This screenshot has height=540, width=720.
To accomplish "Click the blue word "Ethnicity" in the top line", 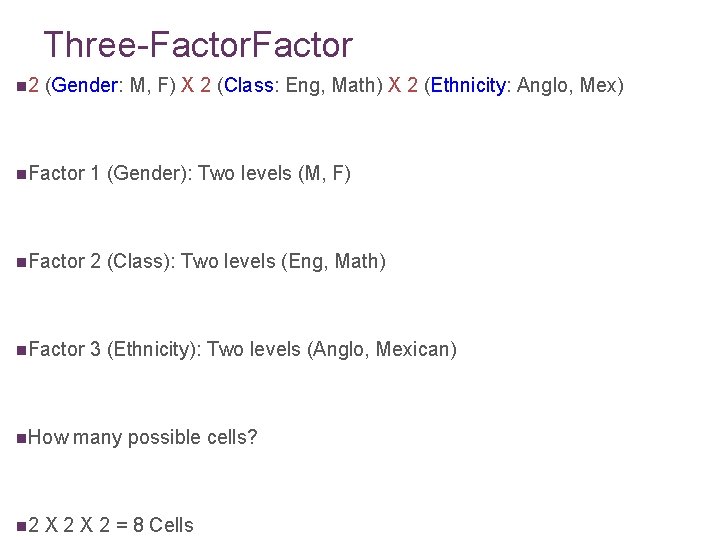I will (x=469, y=86).
